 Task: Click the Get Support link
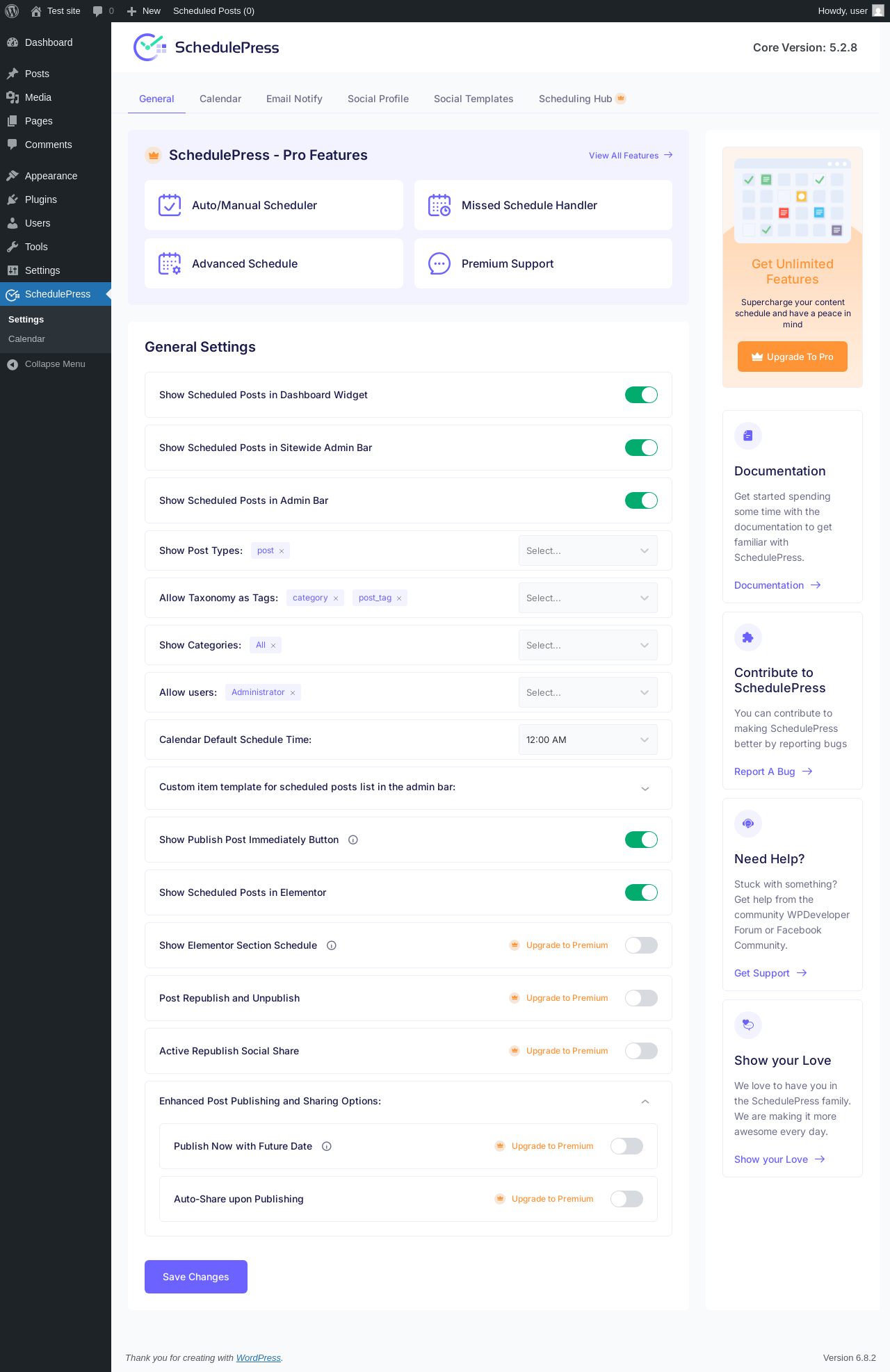(x=770, y=973)
